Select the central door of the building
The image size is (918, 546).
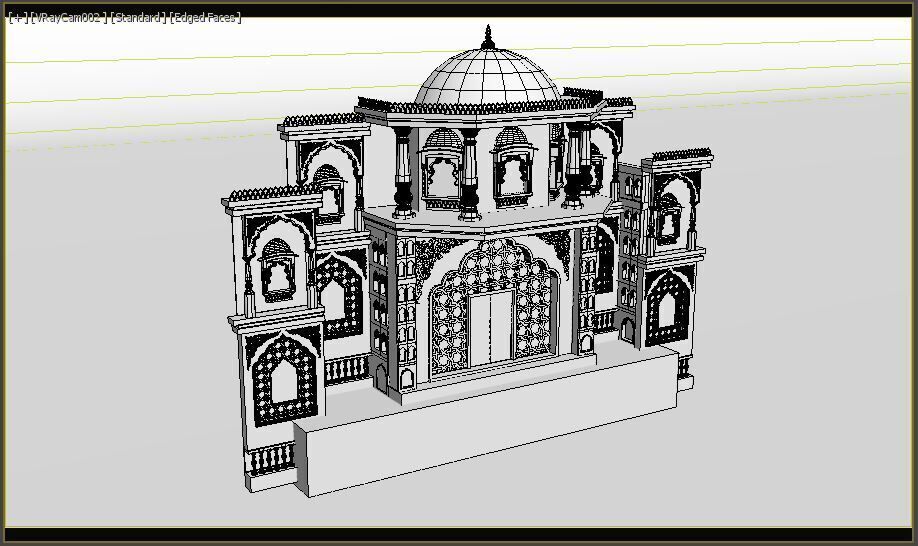pos(491,328)
